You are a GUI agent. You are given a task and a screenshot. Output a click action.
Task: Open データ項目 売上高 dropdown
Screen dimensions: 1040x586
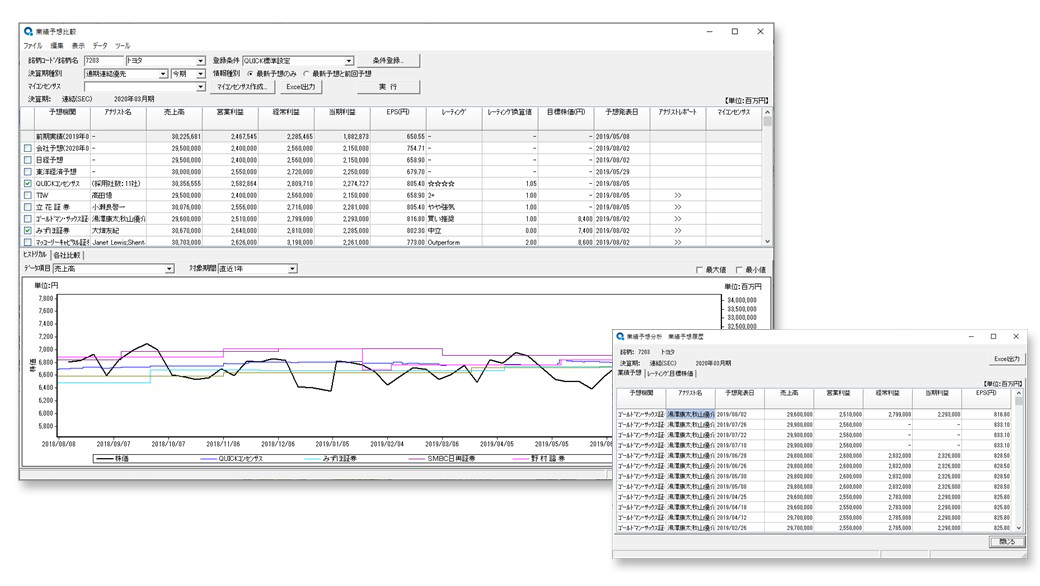click(x=169, y=269)
